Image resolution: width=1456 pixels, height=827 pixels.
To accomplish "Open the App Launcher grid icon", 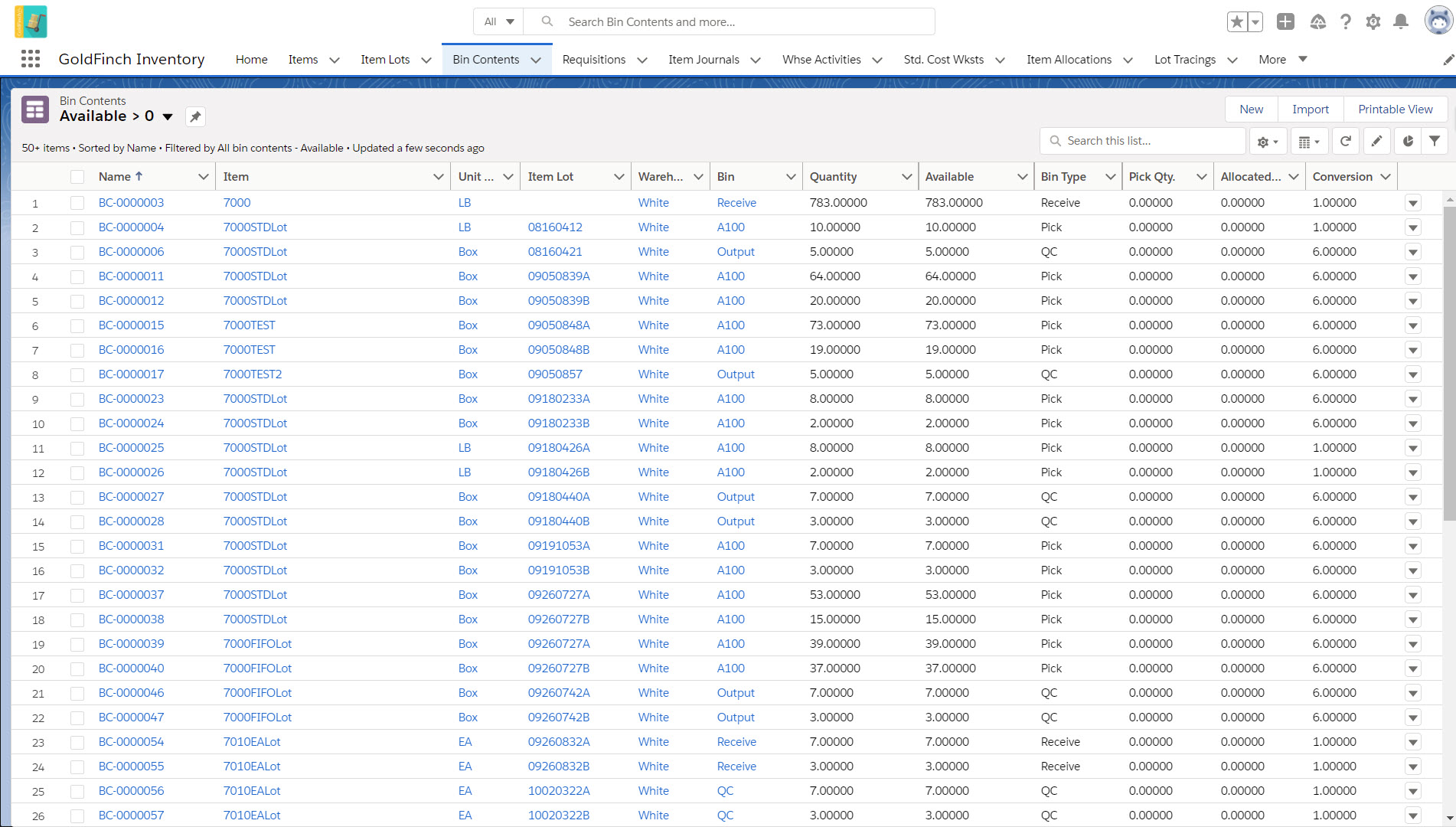I will point(31,59).
